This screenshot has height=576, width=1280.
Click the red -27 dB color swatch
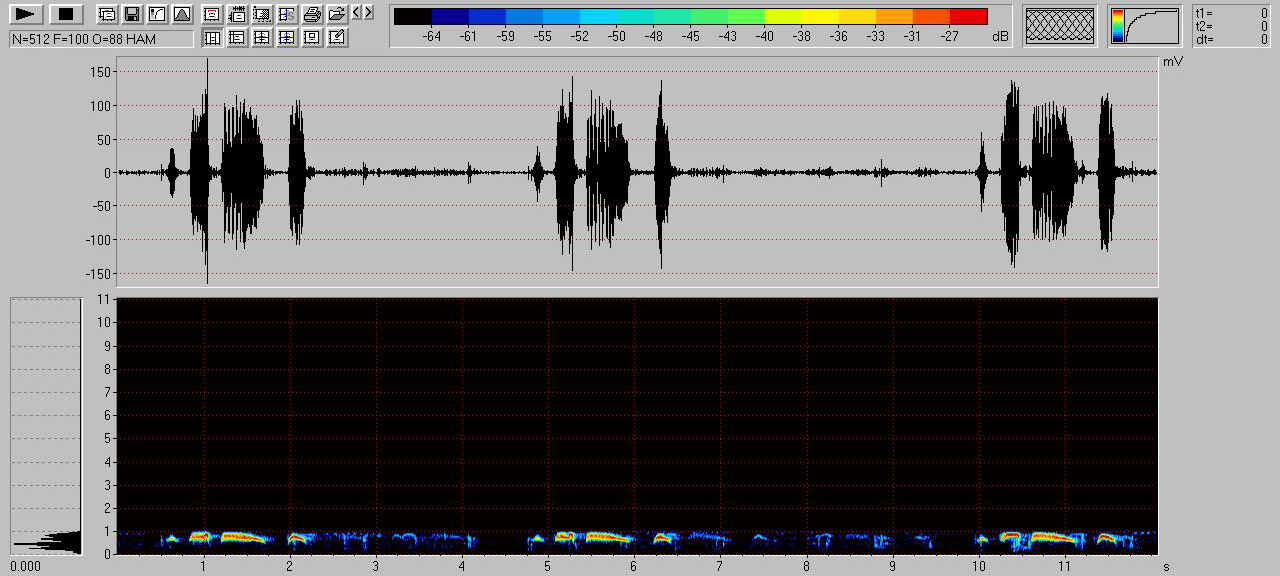pos(968,16)
